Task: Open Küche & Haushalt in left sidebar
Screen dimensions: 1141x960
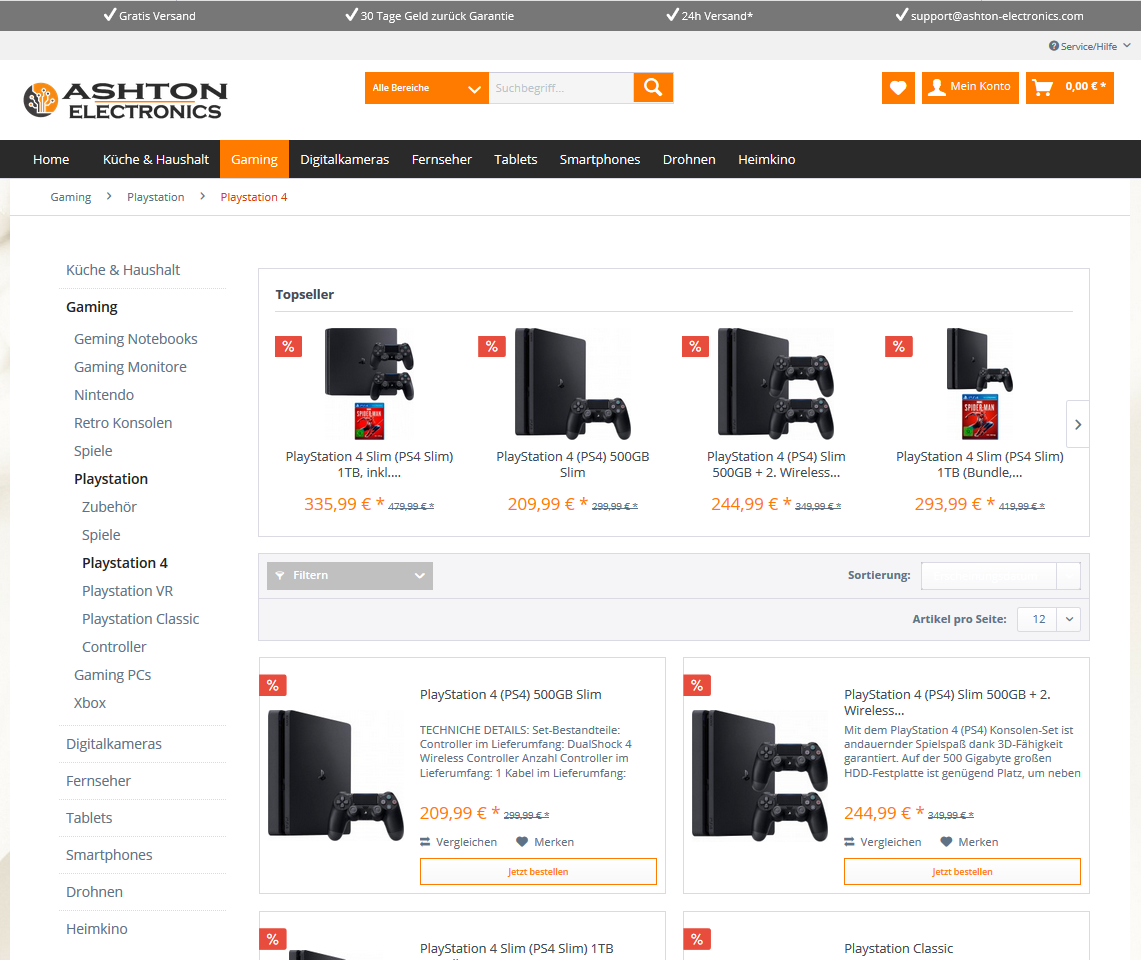Action: (x=123, y=270)
